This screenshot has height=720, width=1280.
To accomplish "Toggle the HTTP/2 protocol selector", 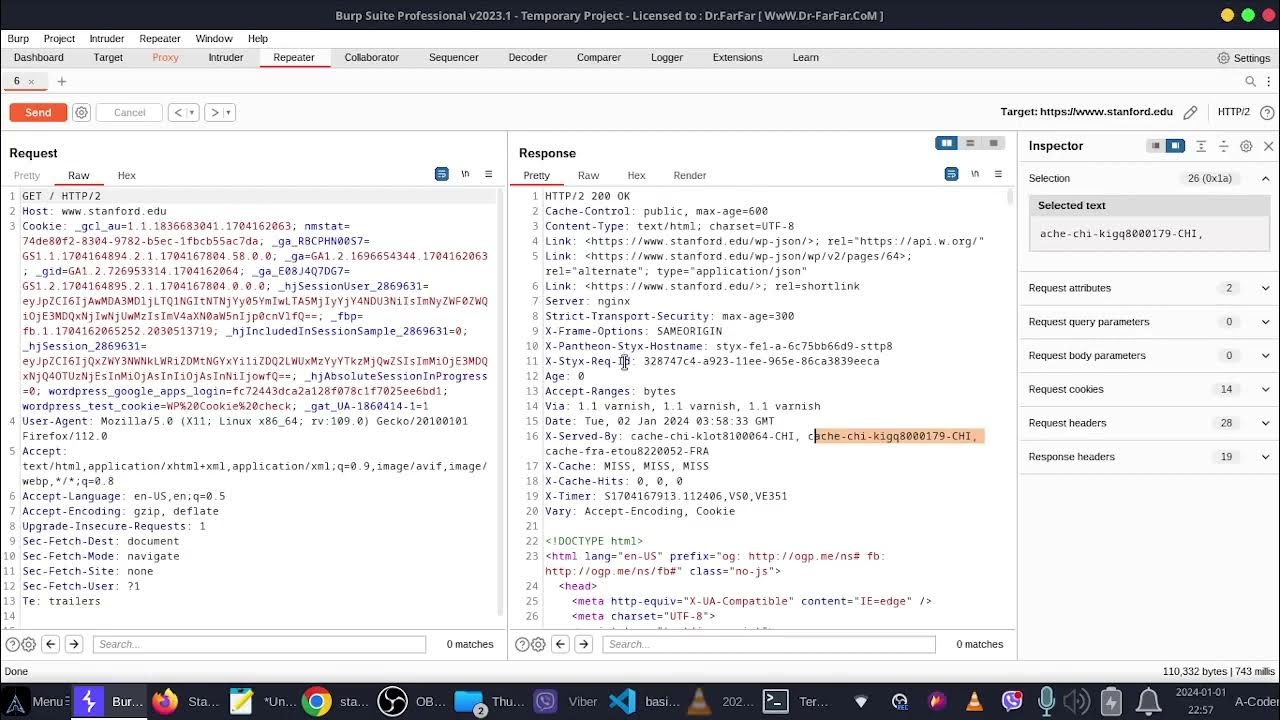I will pyautogui.click(x=1233, y=112).
